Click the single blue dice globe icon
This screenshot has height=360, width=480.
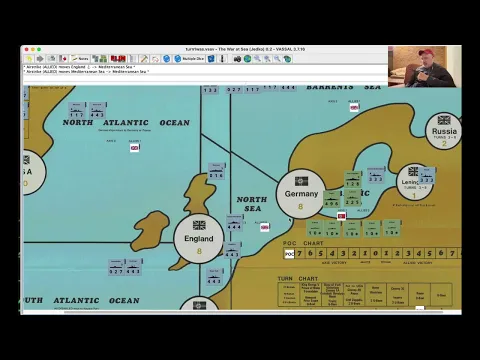(166, 59)
